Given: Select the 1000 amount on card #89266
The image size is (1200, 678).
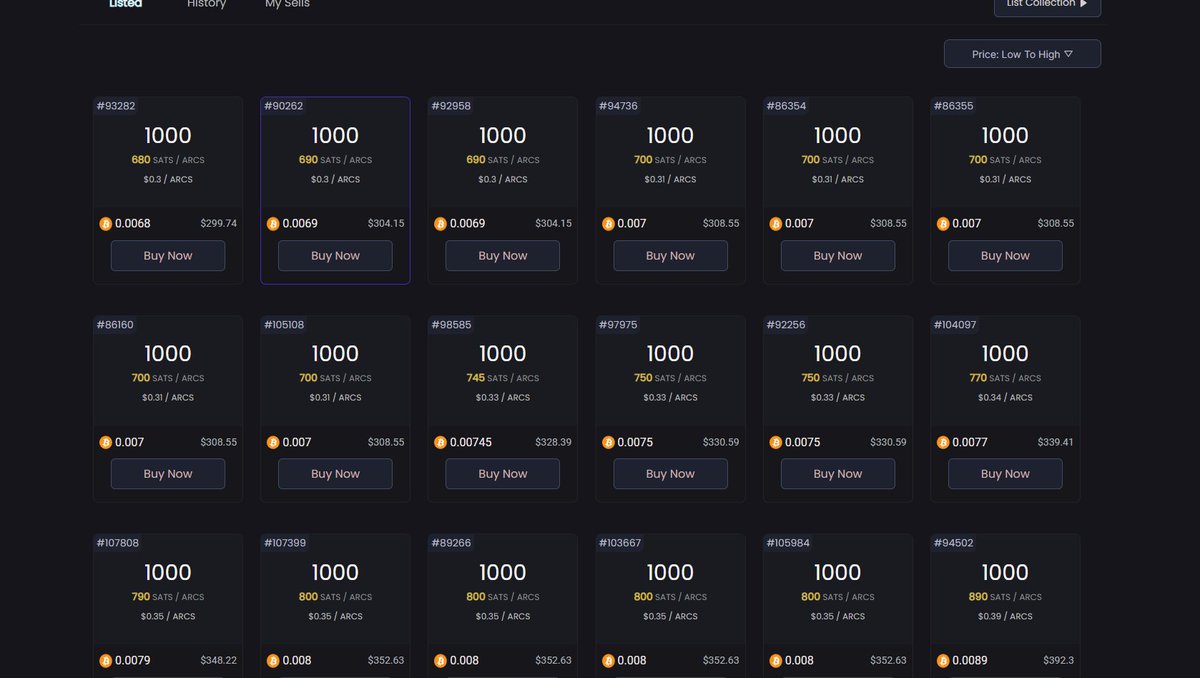Looking at the screenshot, I should click(503, 572).
